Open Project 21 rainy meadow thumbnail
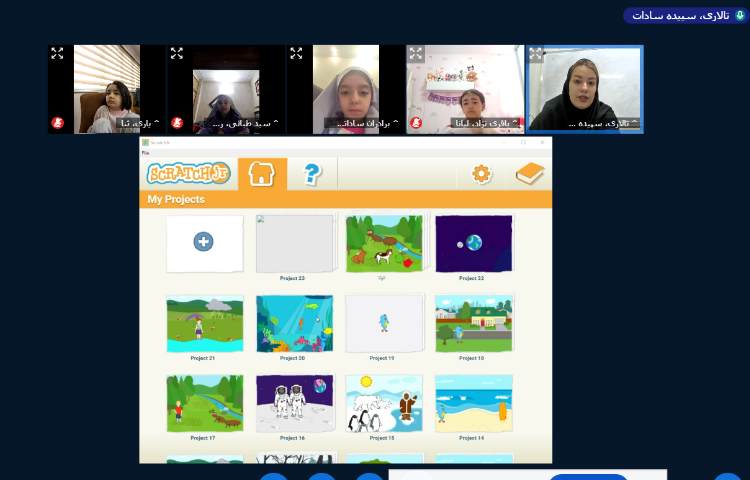Viewport: 750px width, 480px height. click(205, 324)
